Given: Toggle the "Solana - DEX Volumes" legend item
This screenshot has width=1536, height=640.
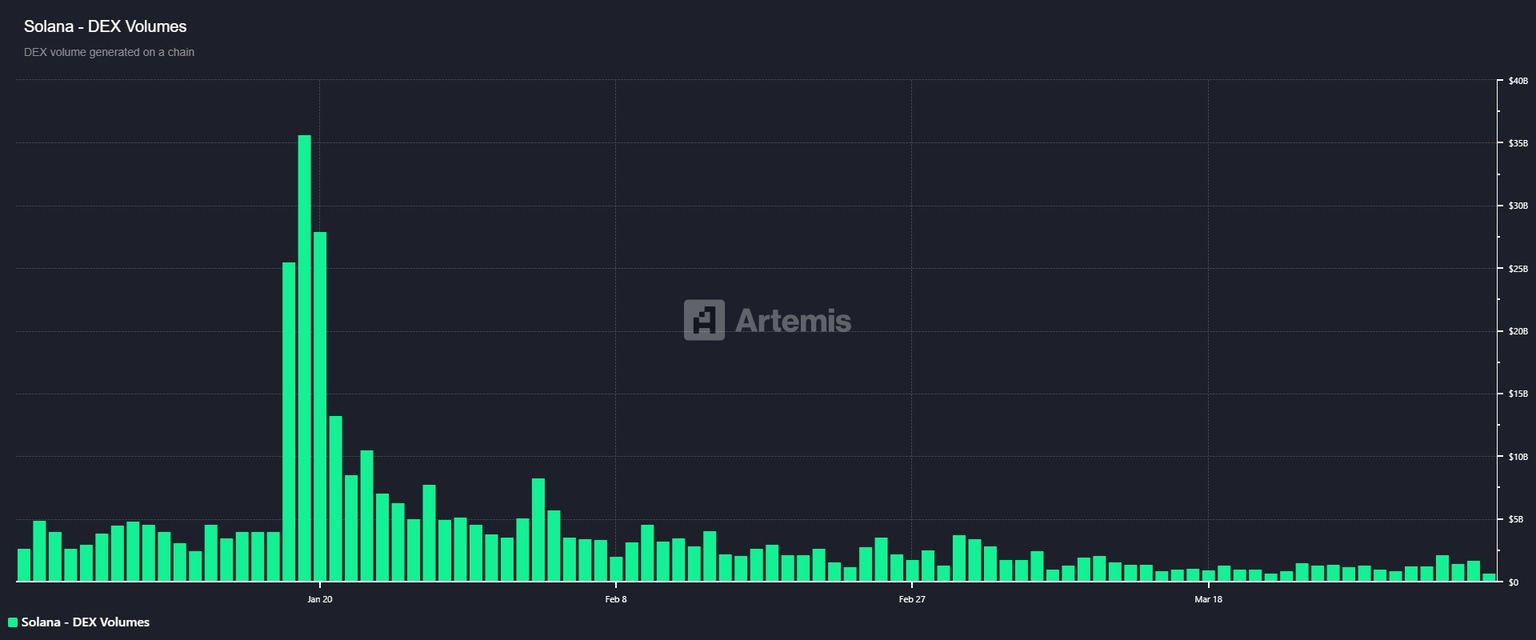Looking at the screenshot, I should [x=85, y=622].
